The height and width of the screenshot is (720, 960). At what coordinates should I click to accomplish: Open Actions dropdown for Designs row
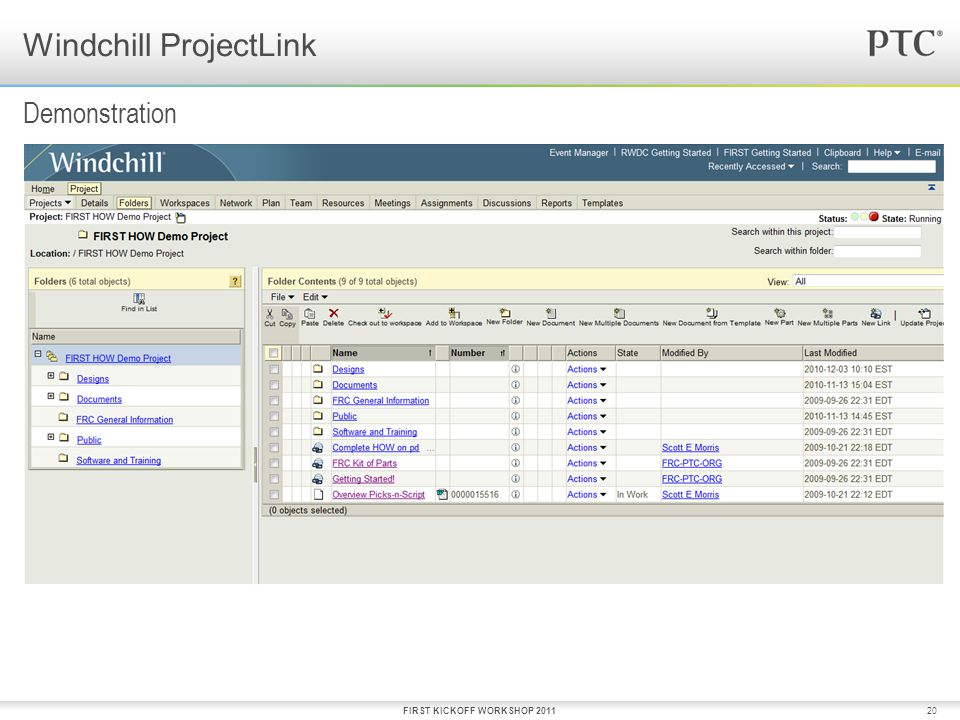[x=586, y=369]
